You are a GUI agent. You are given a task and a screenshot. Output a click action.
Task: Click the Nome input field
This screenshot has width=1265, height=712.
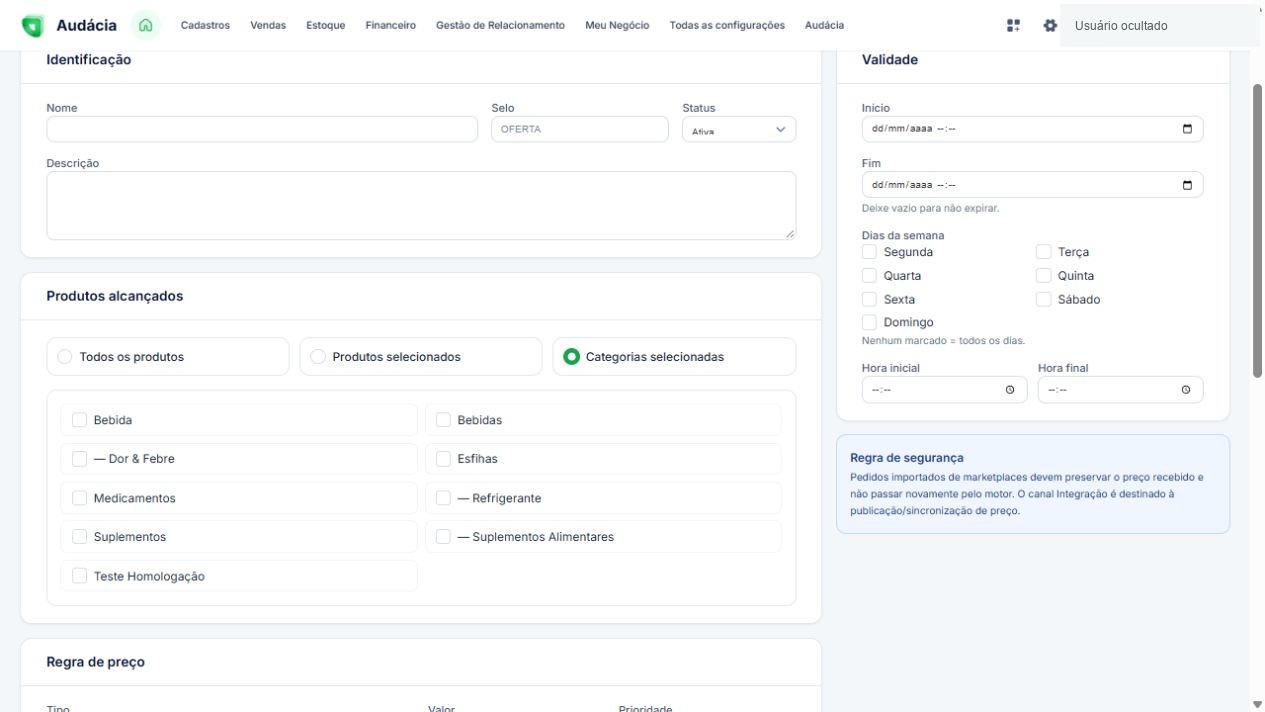tap(262, 129)
